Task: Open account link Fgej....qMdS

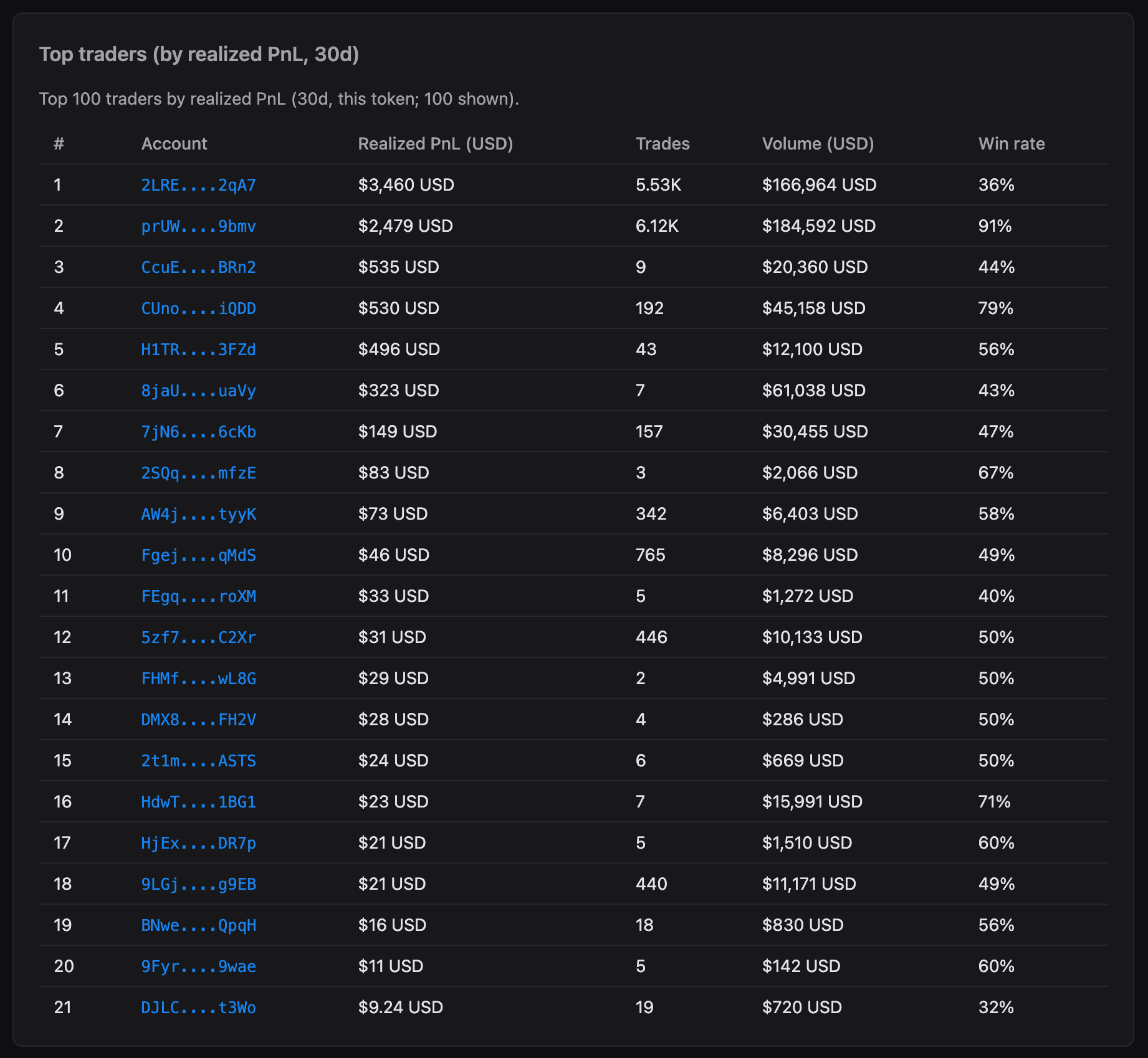Action: pos(198,555)
